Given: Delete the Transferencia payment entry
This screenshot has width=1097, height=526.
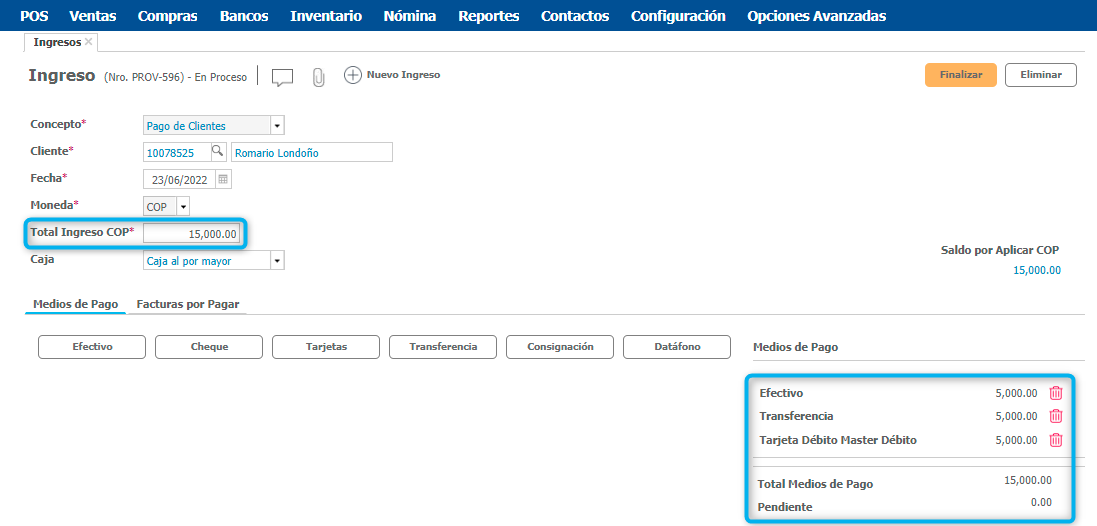Looking at the screenshot, I should [1055, 416].
